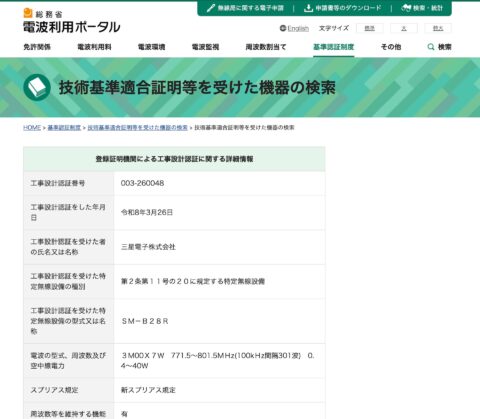The width and height of the screenshot is (480, 419).
Task: Click the スプリアス規定 label
Action: point(54,390)
